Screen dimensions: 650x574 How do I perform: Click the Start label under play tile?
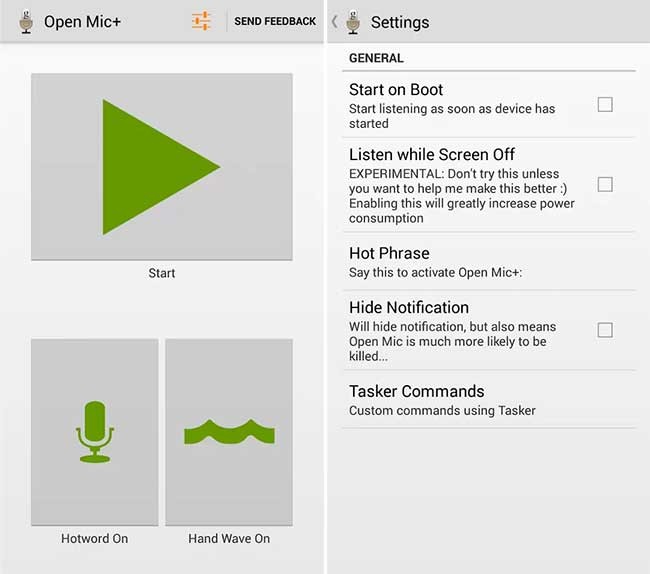pos(162,273)
